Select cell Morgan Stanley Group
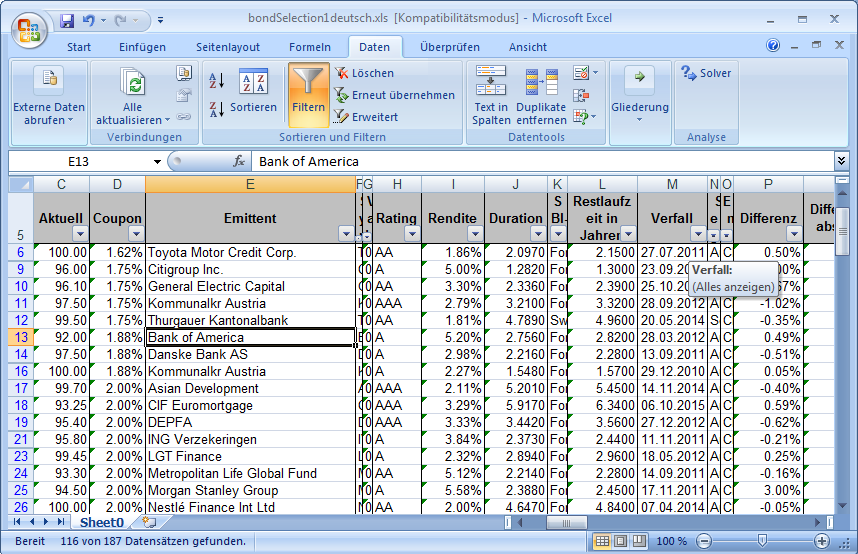This screenshot has width=858, height=554. [x=250, y=490]
